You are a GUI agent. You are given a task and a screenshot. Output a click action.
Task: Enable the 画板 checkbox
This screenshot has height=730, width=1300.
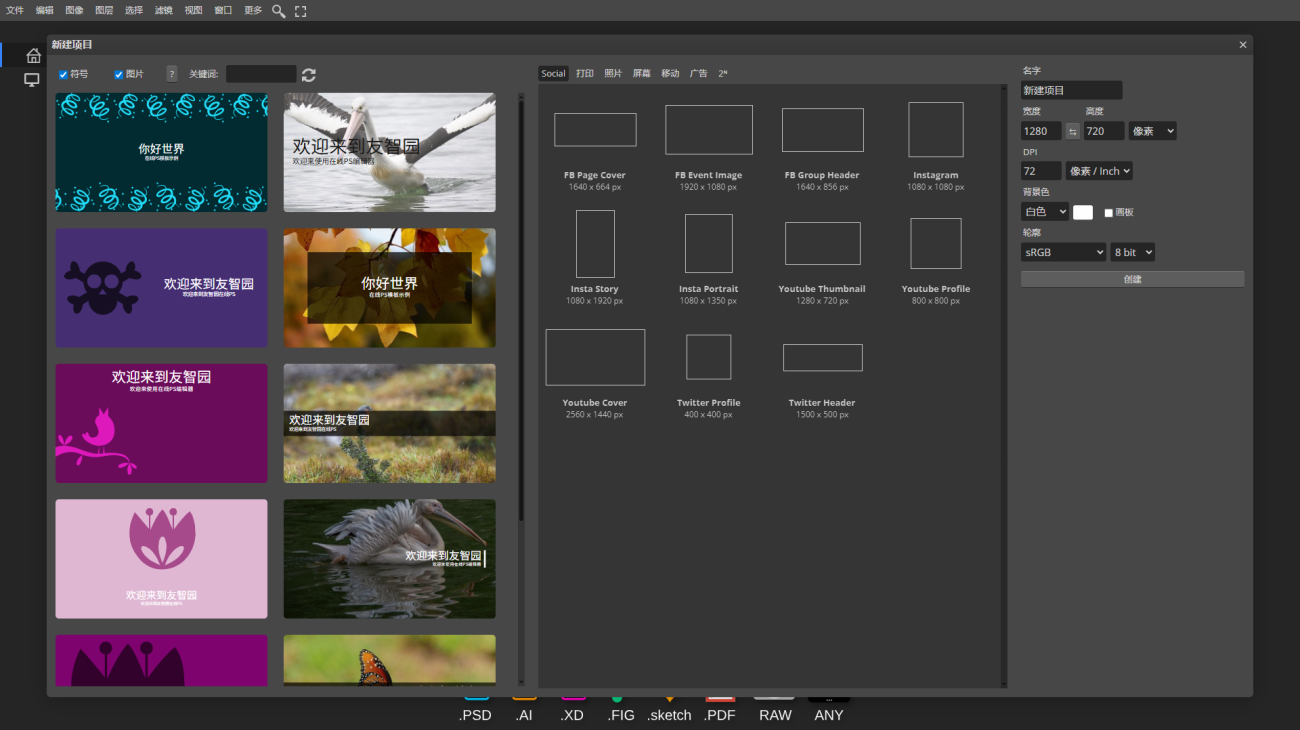tap(1108, 213)
